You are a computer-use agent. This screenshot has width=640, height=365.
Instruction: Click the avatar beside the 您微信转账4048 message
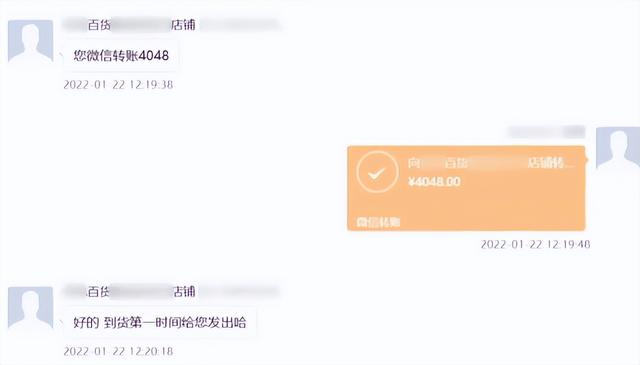[x=31, y=41]
